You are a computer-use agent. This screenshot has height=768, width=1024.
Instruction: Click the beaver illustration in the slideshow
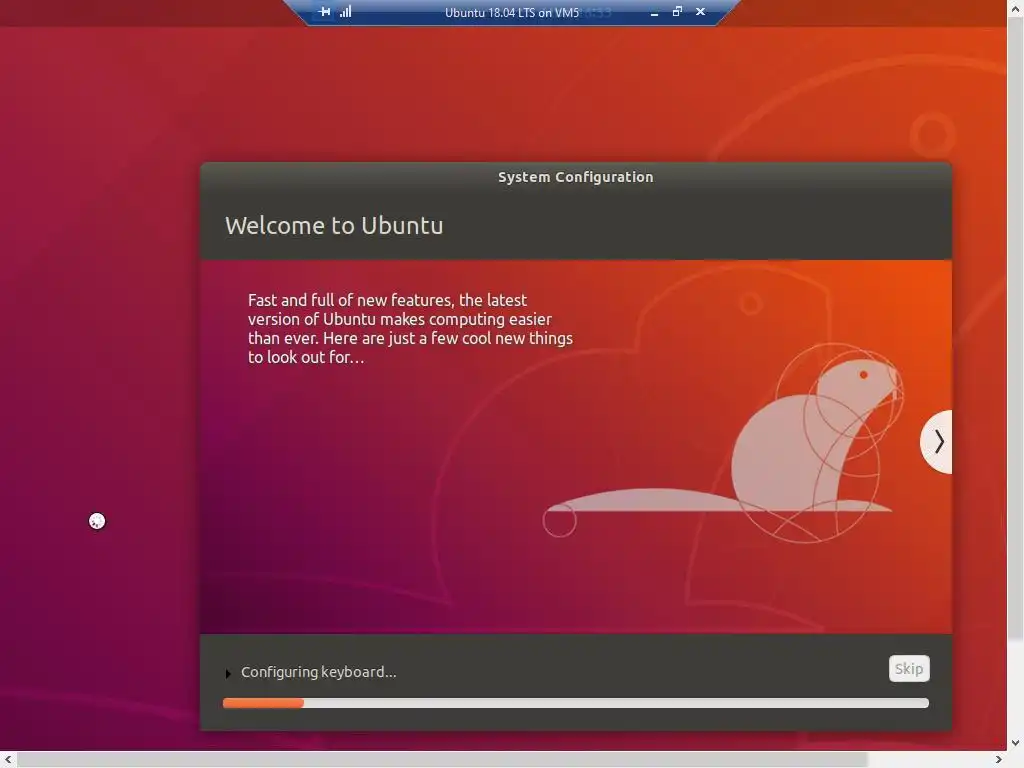click(x=725, y=443)
